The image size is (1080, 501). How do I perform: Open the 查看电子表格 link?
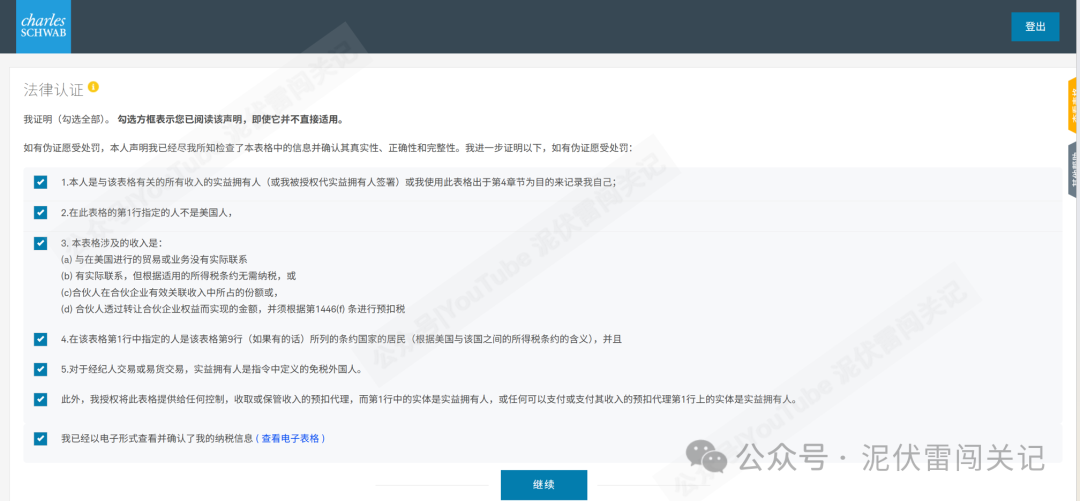[x=291, y=438]
